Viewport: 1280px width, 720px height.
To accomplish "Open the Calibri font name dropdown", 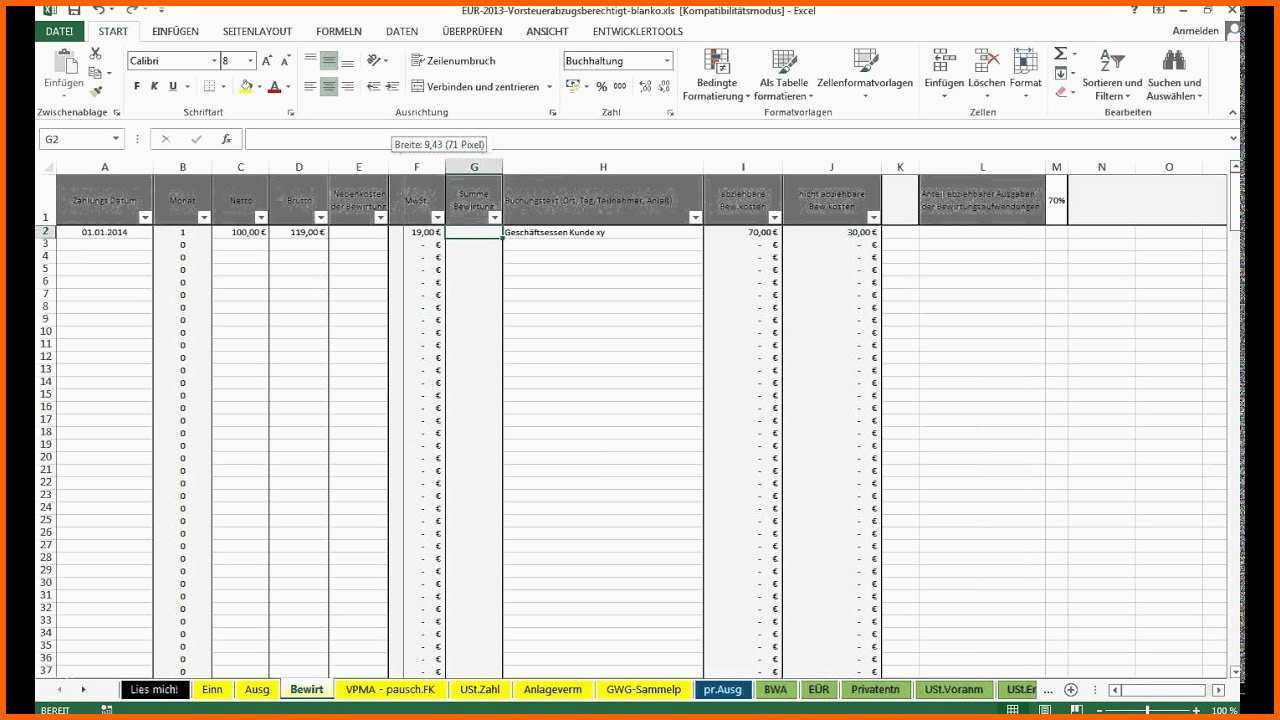I will (212, 61).
